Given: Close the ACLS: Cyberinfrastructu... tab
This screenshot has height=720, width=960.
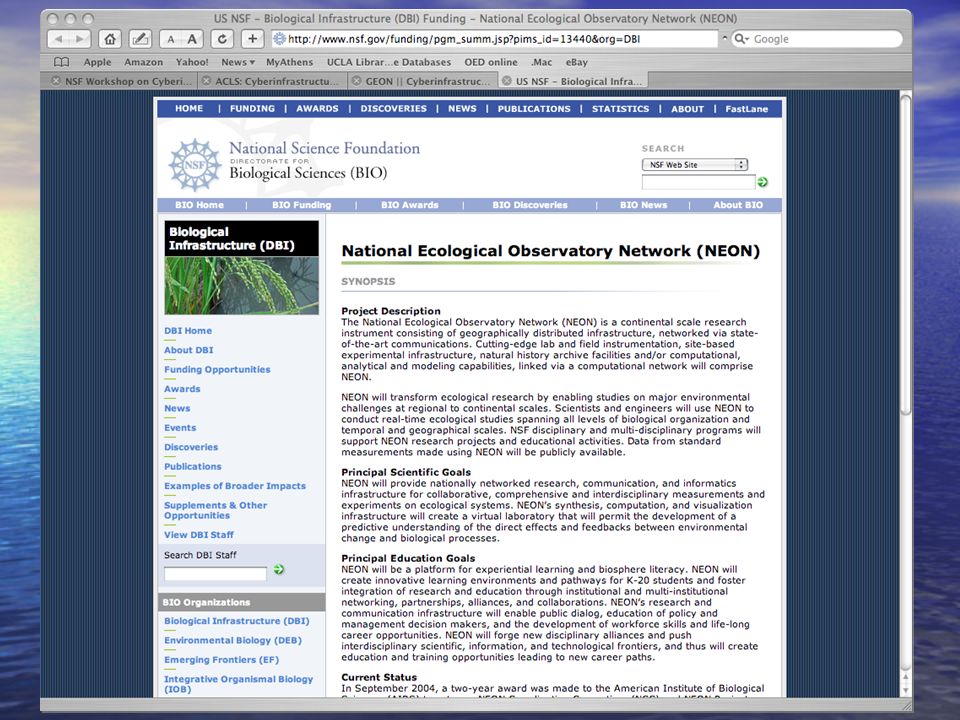Looking at the screenshot, I should [206, 81].
